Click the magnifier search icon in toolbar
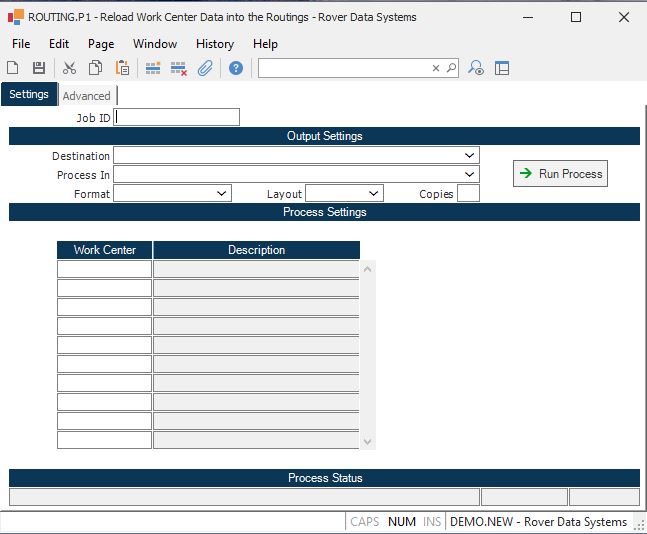Screen dimensions: 647x534 pyautogui.click(x=451, y=68)
